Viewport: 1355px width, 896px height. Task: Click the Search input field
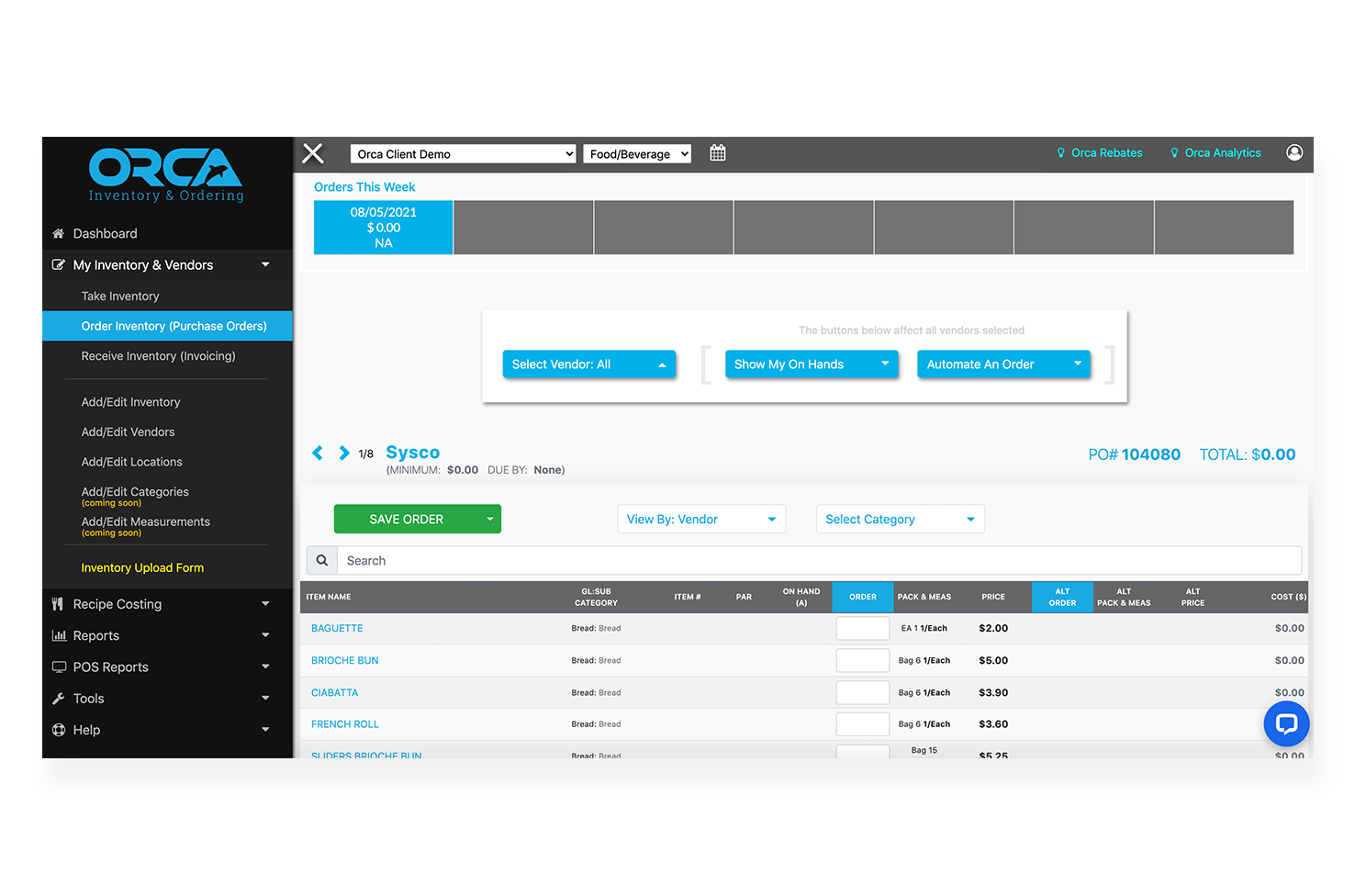point(819,560)
